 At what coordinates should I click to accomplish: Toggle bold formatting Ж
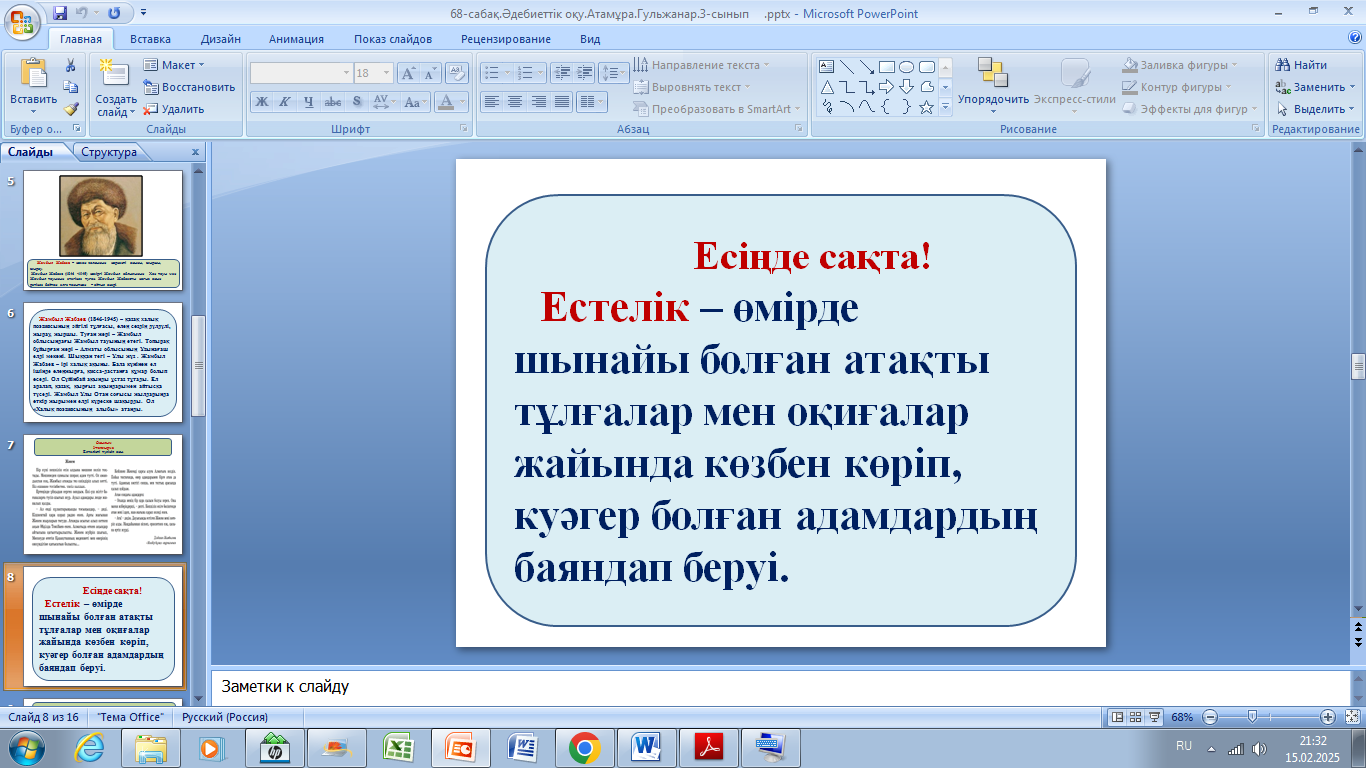pyautogui.click(x=261, y=102)
